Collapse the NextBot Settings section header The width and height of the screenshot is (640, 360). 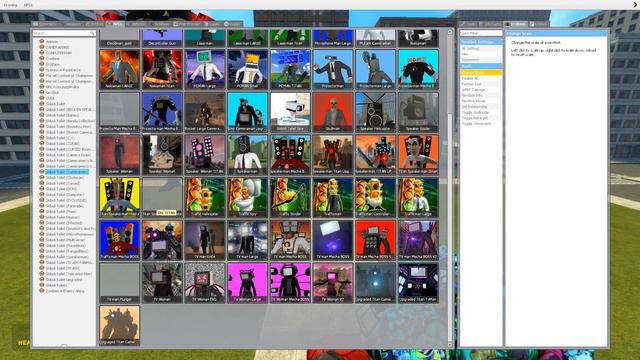point(481,42)
